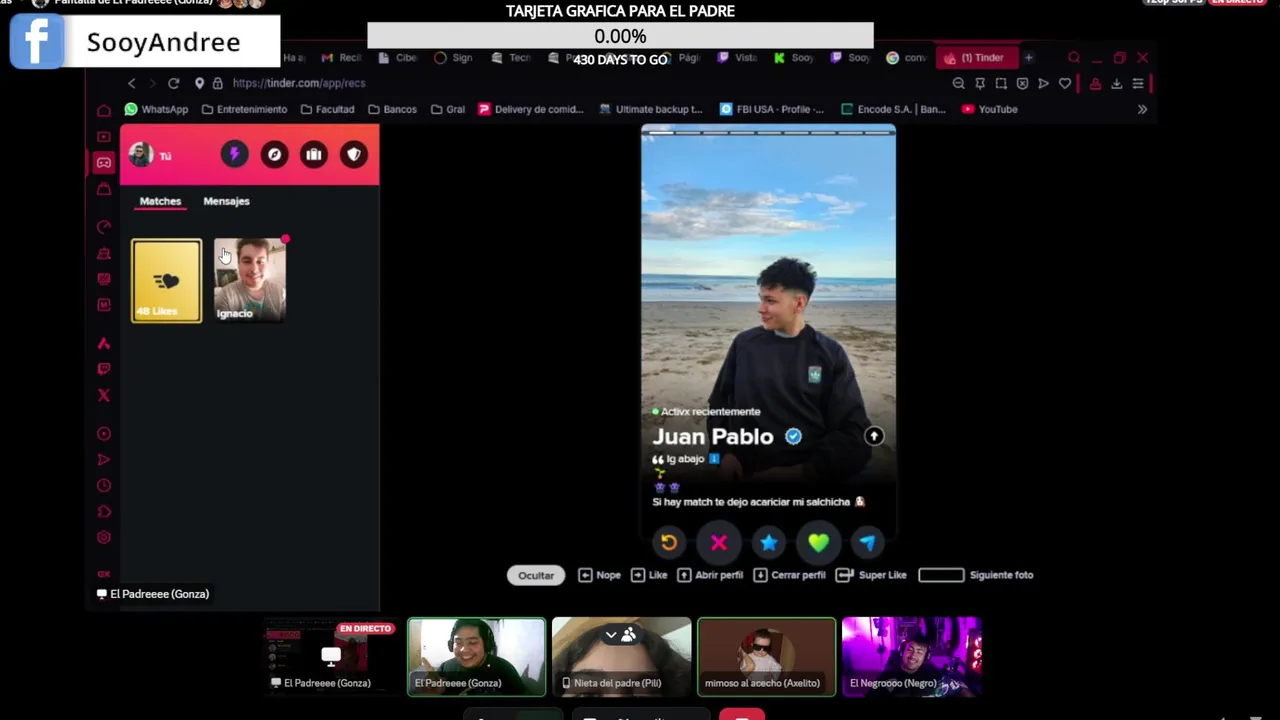Click the green heart Like button

click(818, 543)
